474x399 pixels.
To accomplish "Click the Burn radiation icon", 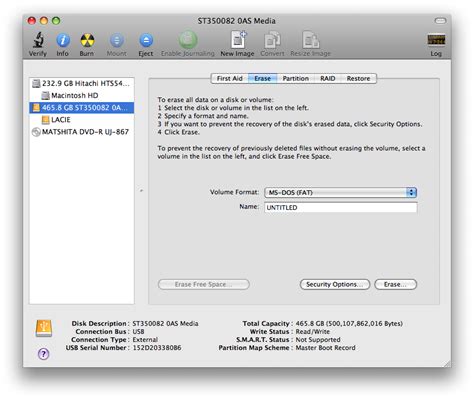I will [x=87, y=40].
